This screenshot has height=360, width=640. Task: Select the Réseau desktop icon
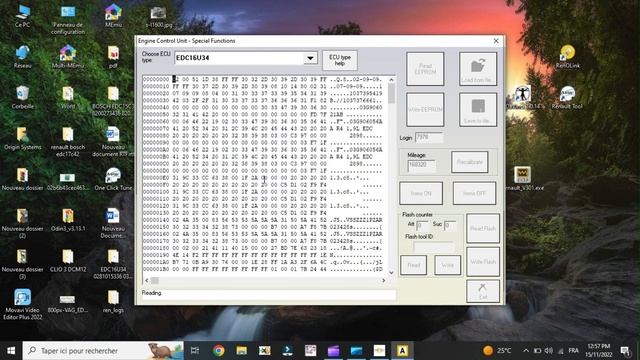22,57
